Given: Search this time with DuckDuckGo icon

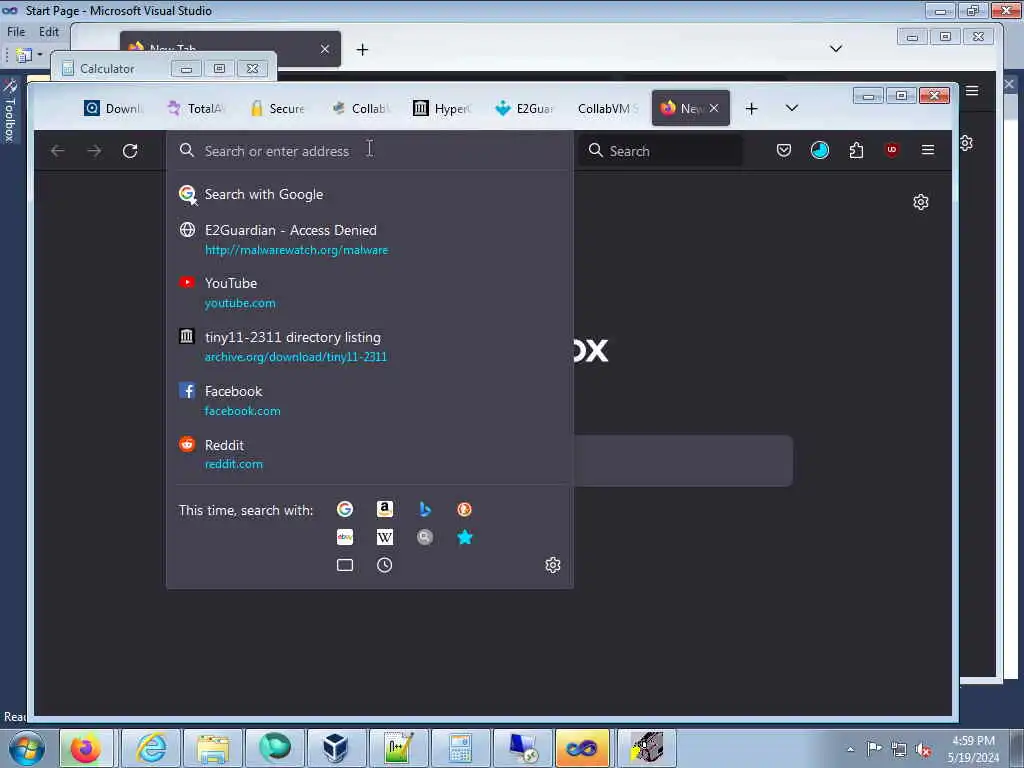Looking at the screenshot, I should tap(464, 509).
